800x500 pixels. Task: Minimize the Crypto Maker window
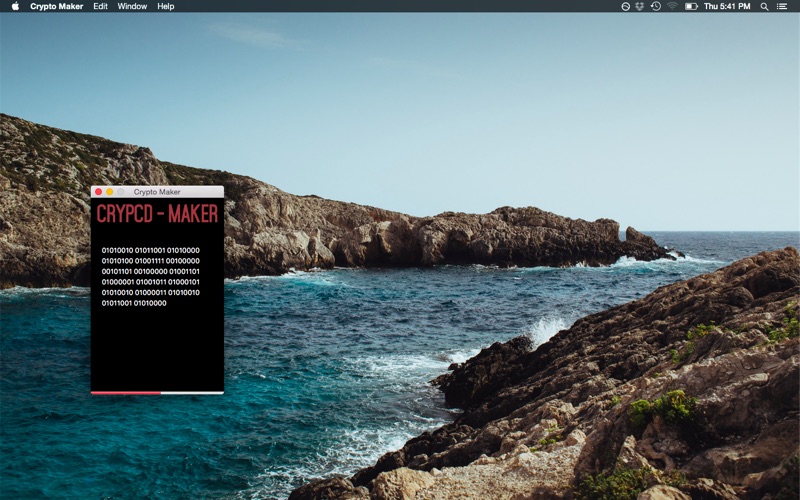tap(109, 192)
